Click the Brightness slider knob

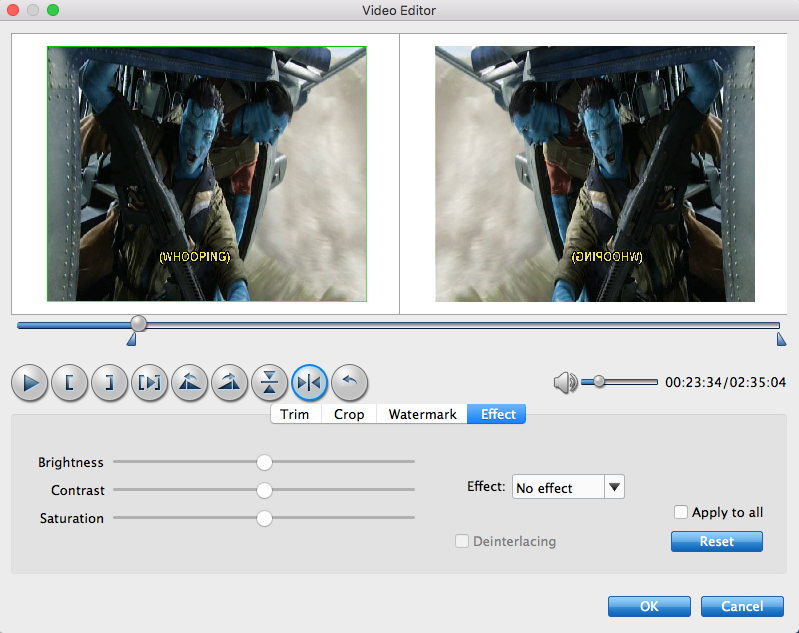(264, 462)
